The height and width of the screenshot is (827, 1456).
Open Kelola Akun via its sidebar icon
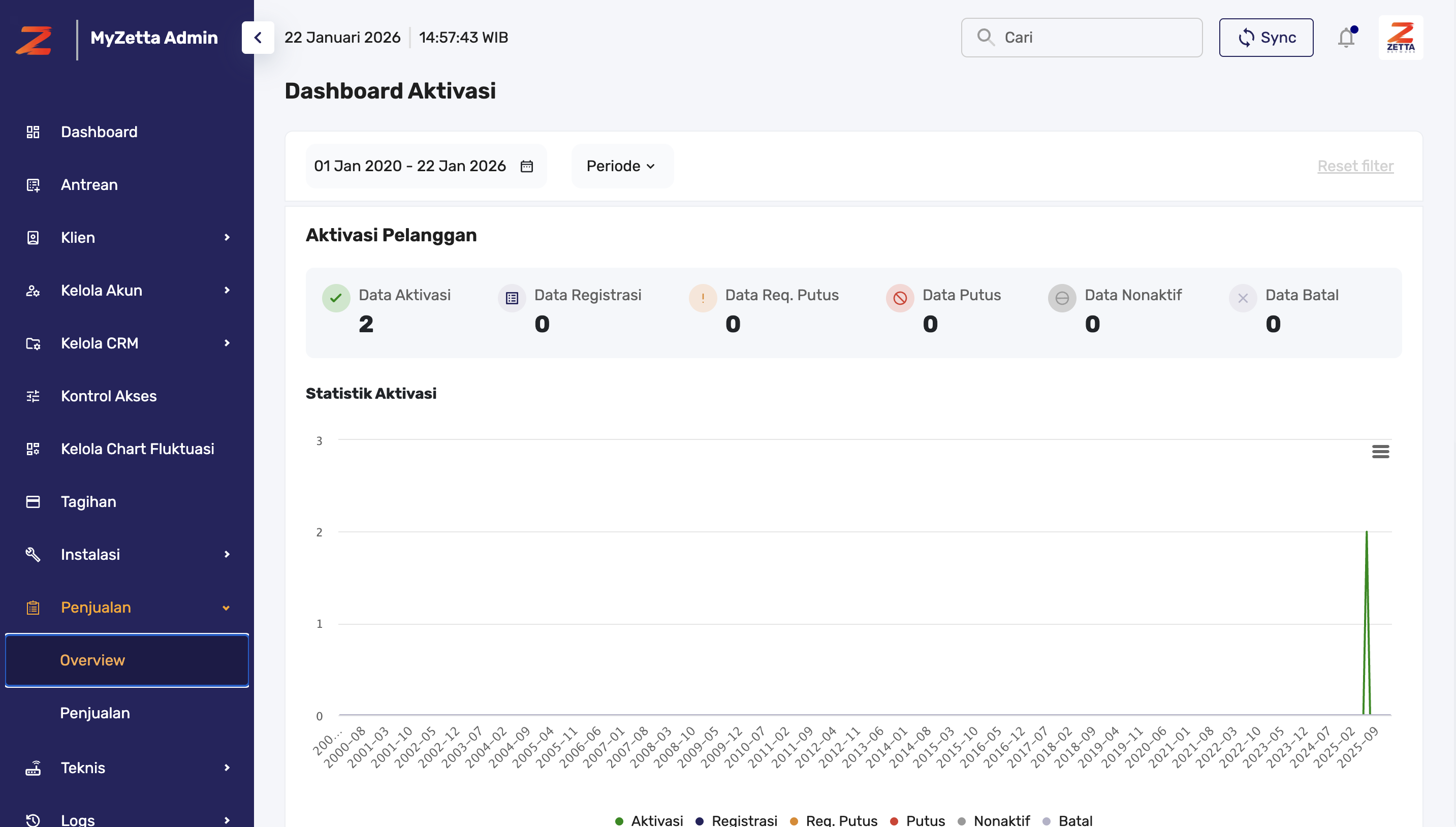coord(33,290)
